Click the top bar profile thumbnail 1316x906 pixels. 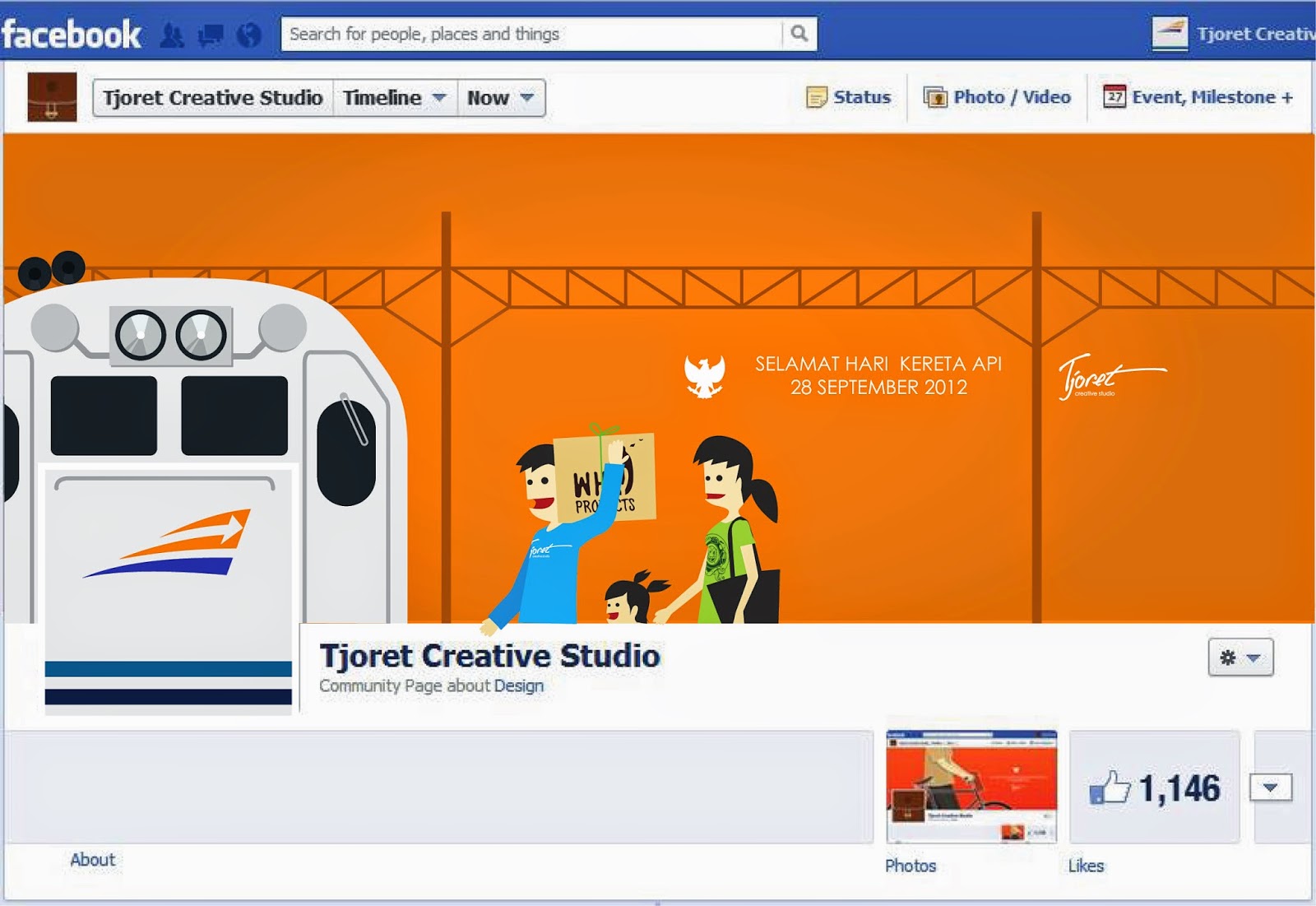(x=1170, y=34)
